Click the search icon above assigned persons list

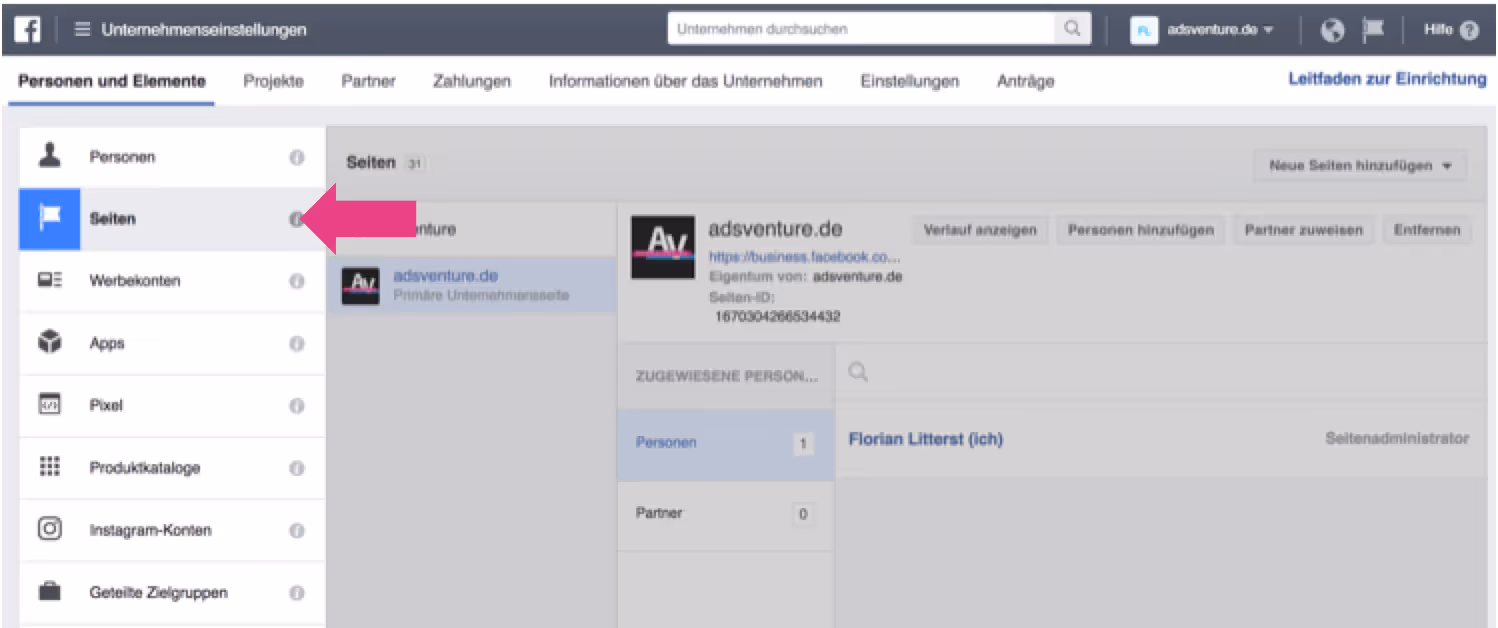click(858, 372)
